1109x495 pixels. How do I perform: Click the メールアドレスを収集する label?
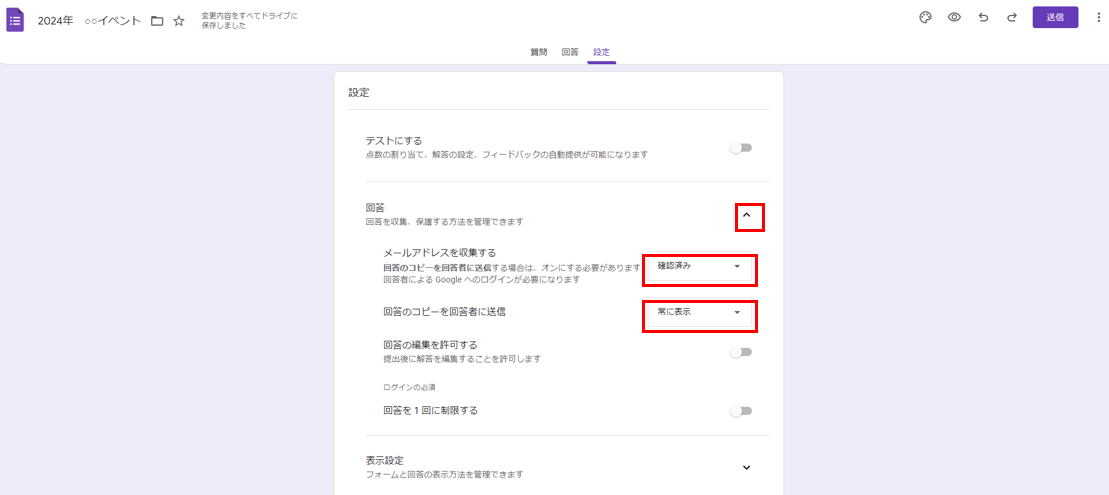(440, 252)
